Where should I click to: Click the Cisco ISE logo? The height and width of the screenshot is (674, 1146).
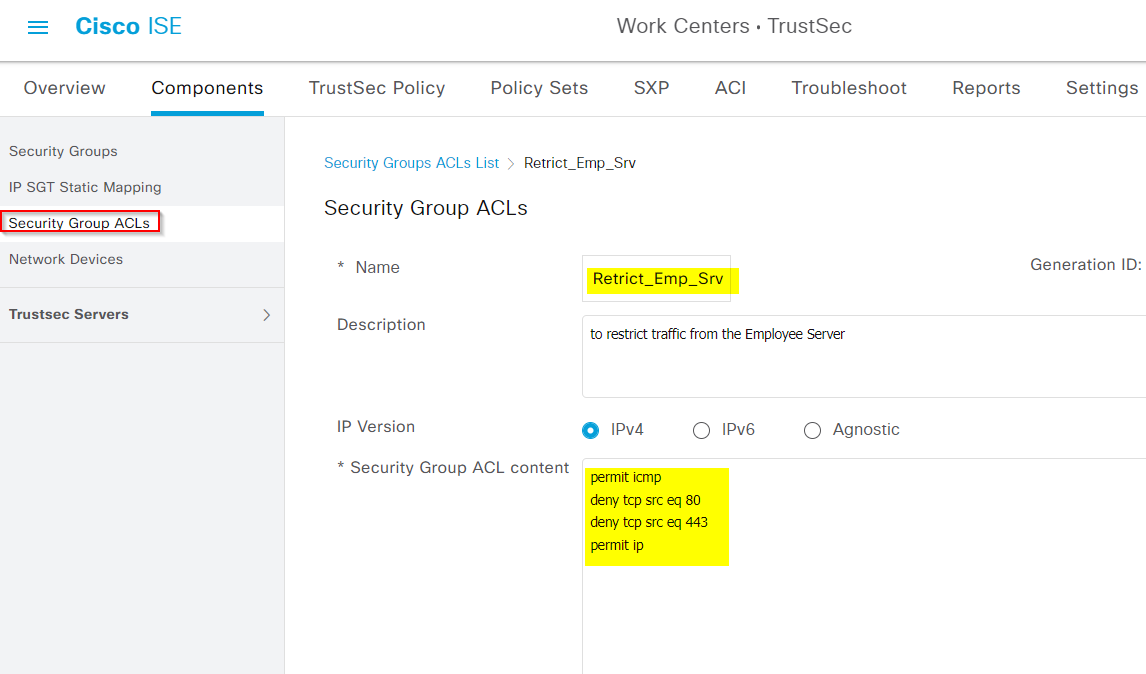129,26
